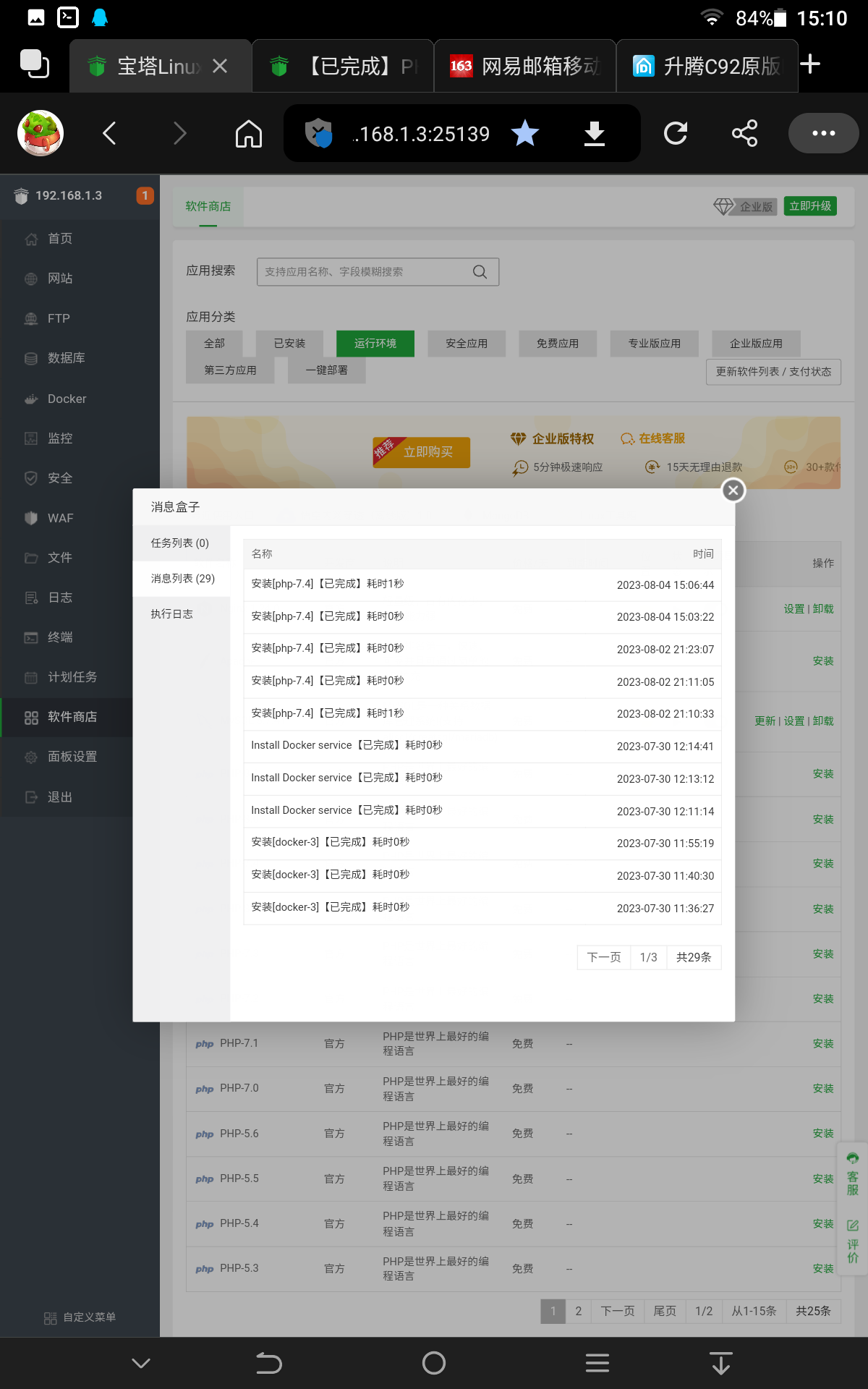The width and height of the screenshot is (868, 1389).
Task: Close the 消息盒子 dialog
Action: tap(733, 490)
